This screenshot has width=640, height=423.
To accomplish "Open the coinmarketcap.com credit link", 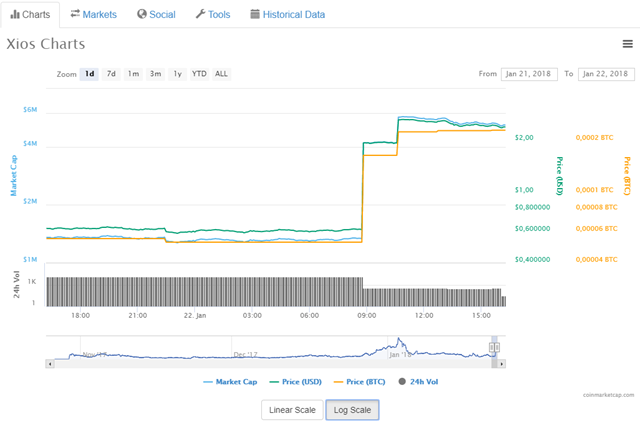I will 608,395.
